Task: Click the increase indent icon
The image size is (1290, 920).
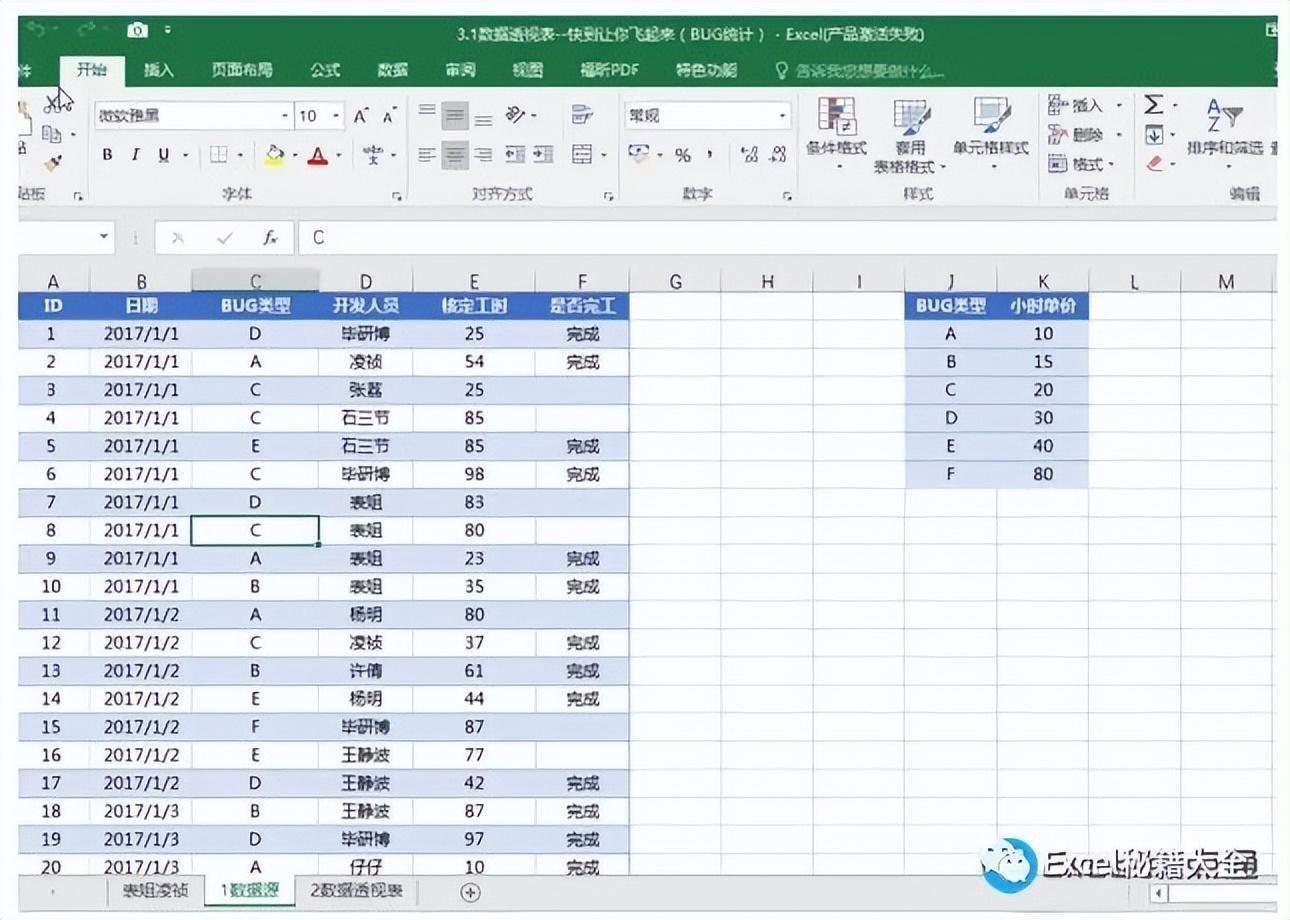Action: (543, 155)
